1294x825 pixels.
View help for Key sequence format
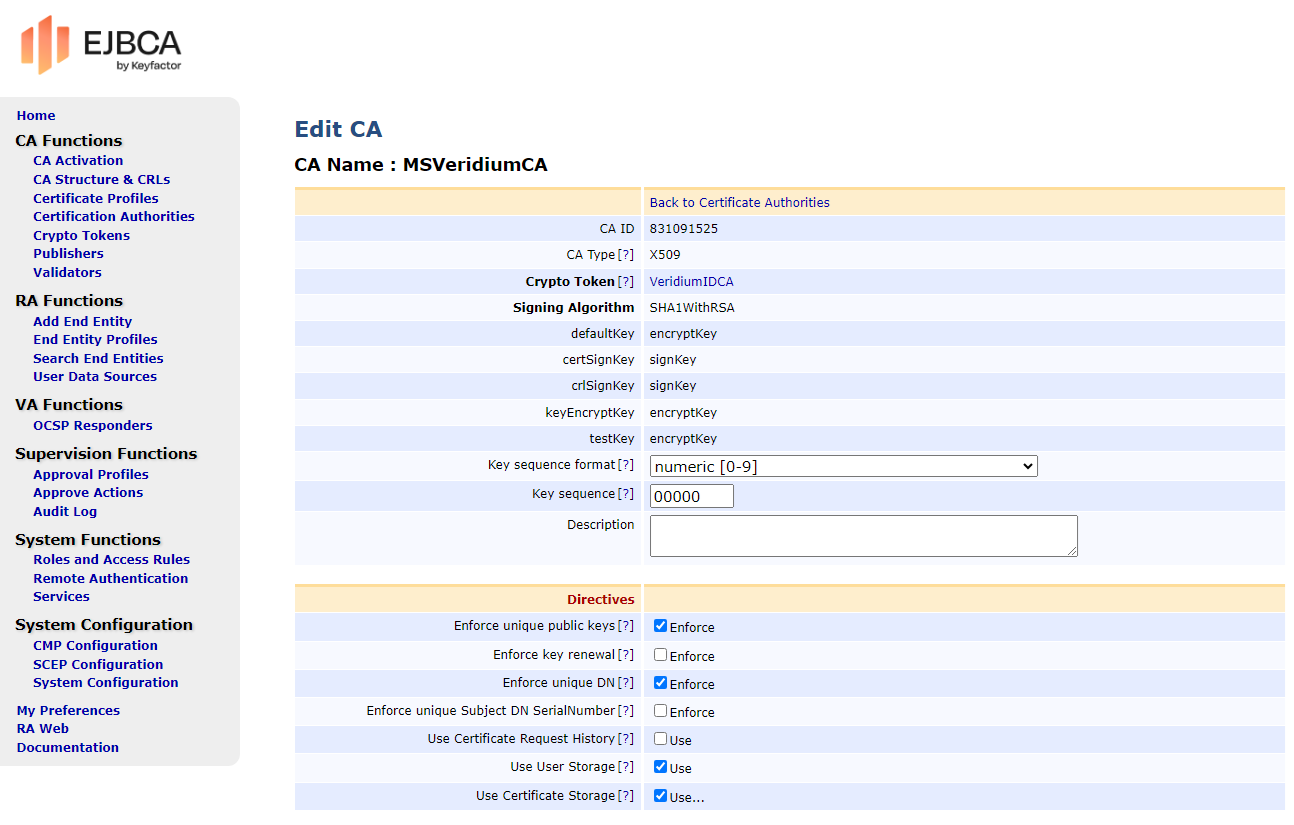pyautogui.click(x=628, y=464)
